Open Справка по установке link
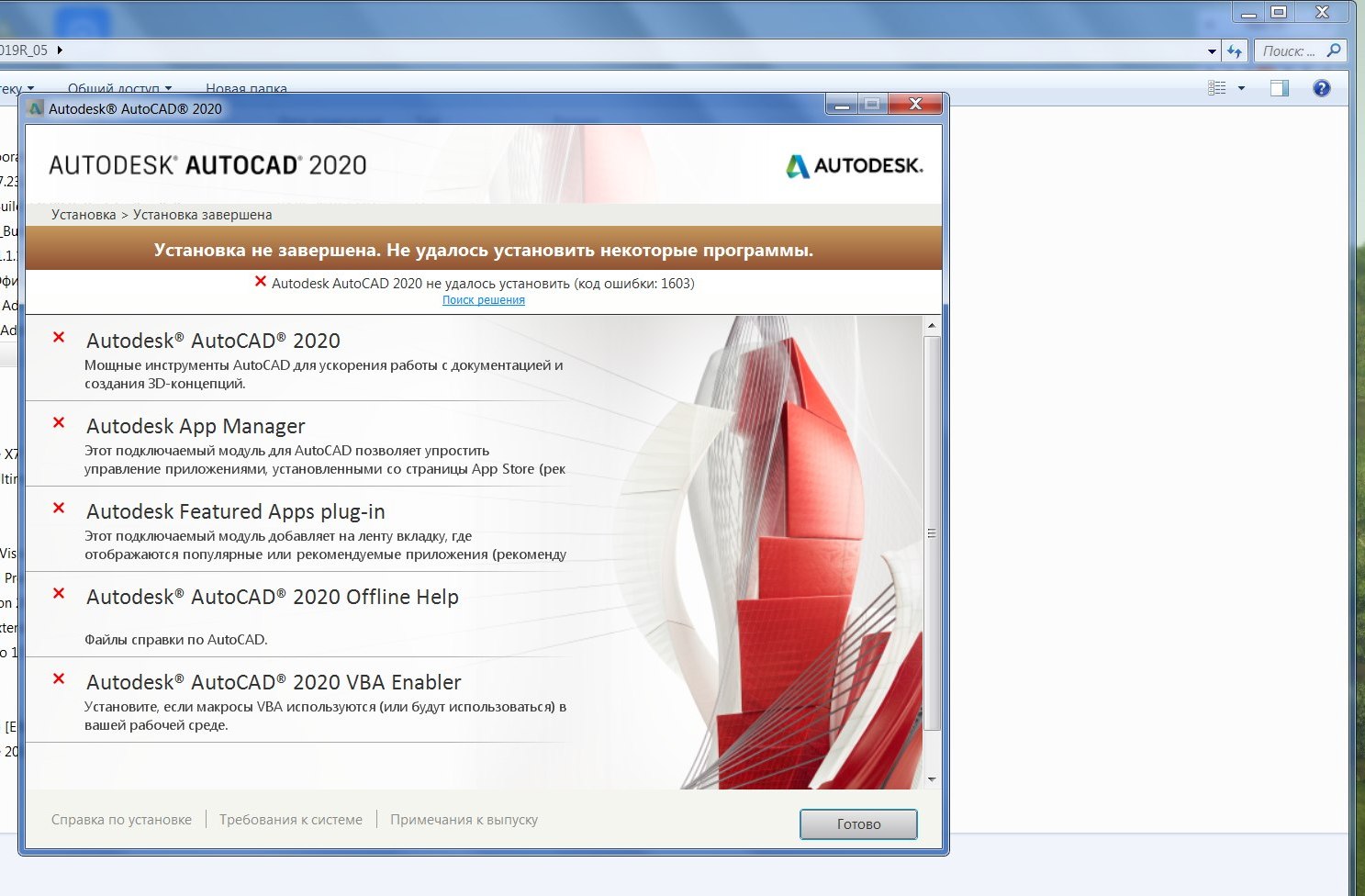The width and height of the screenshot is (1365, 896). (x=121, y=820)
